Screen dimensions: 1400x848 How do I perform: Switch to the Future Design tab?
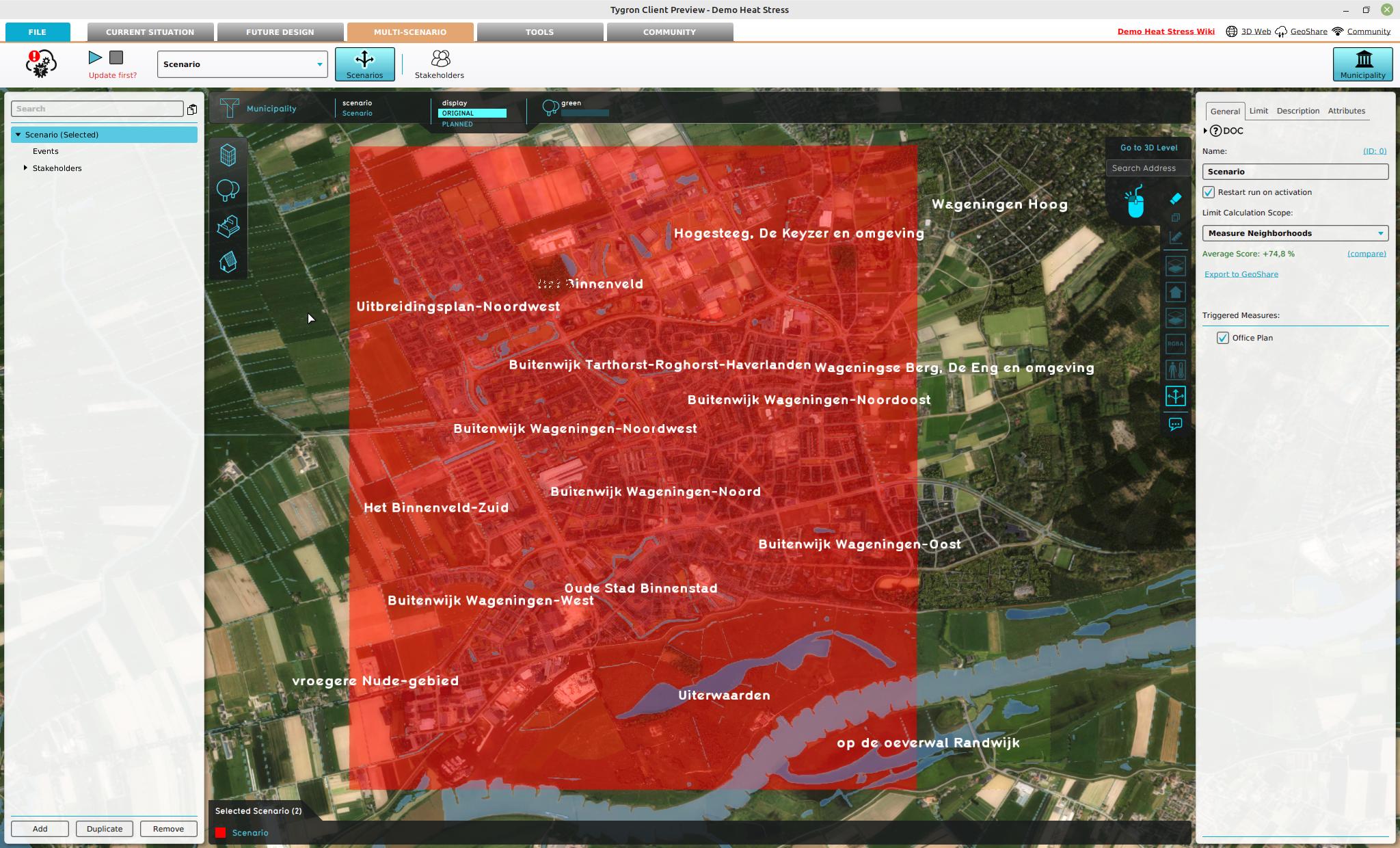coord(280,32)
